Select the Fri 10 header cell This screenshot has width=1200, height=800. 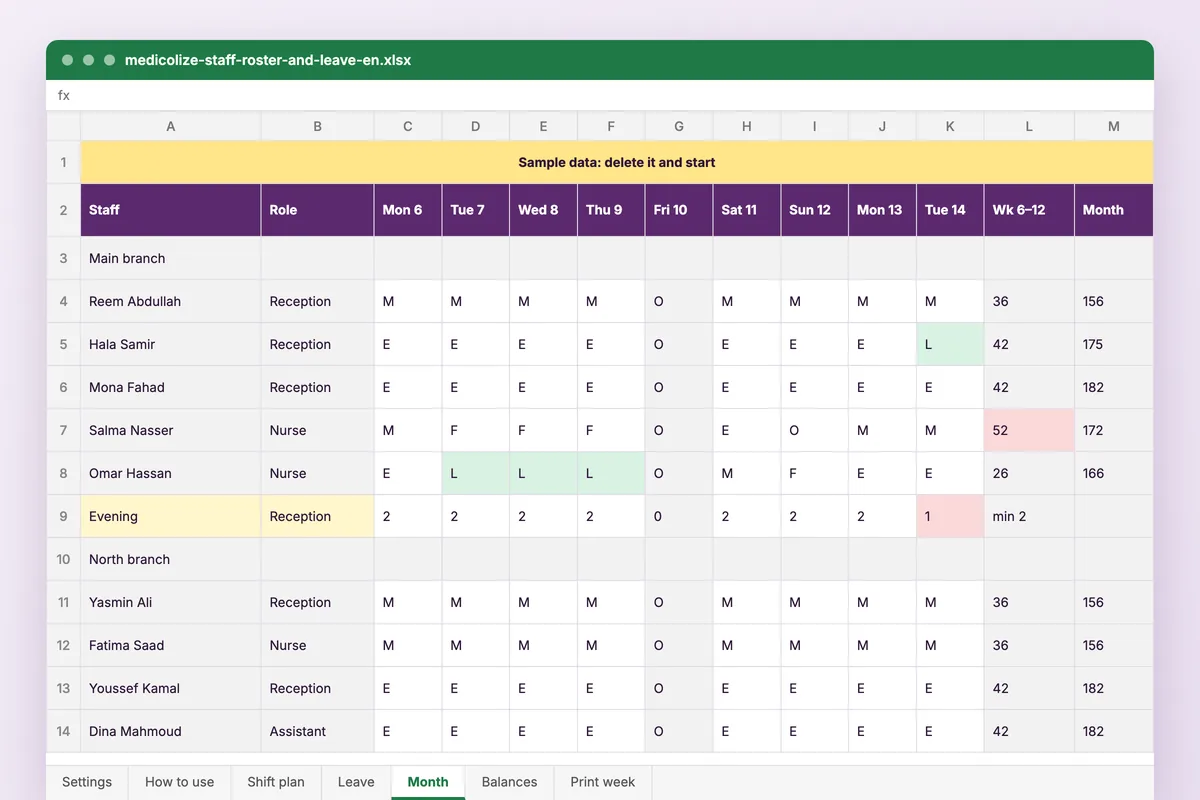tap(679, 210)
